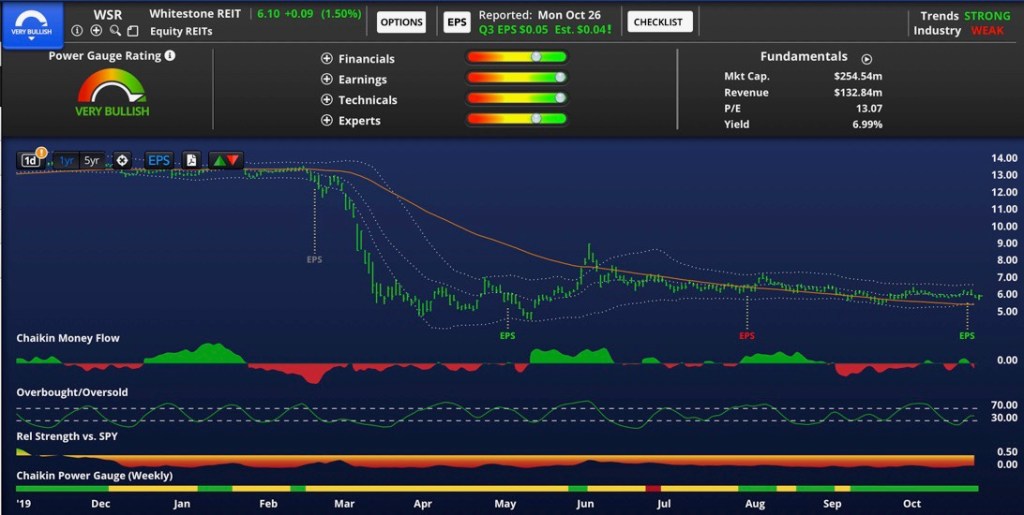Export the chart using the PDF icon
Image resolution: width=1024 pixels, height=515 pixels.
tap(191, 160)
